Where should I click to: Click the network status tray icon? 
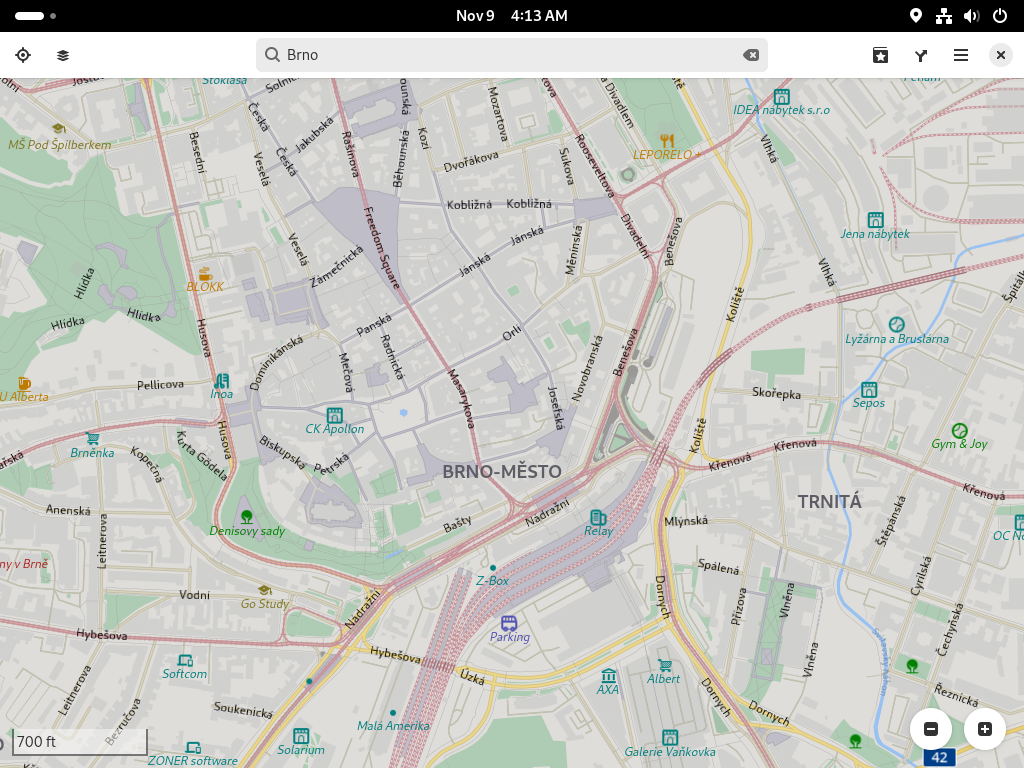(944, 16)
